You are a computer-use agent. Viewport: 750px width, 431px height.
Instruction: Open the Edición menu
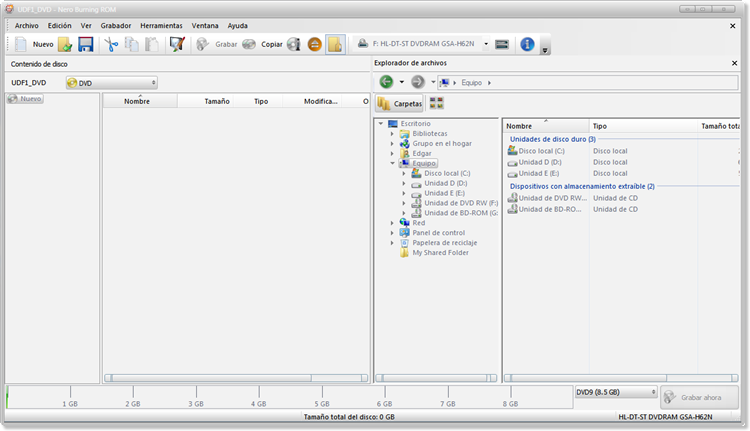[59, 26]
